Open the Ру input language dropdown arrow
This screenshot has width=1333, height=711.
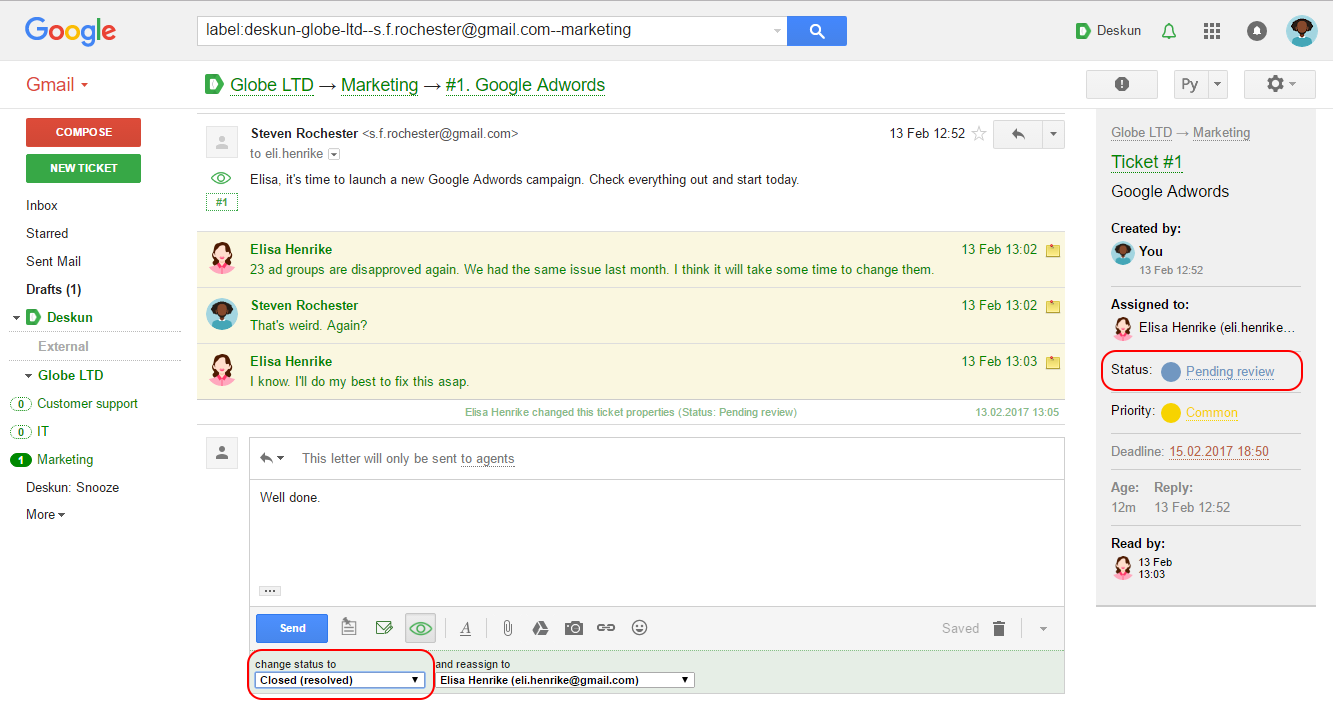[x=1217, y=84]
